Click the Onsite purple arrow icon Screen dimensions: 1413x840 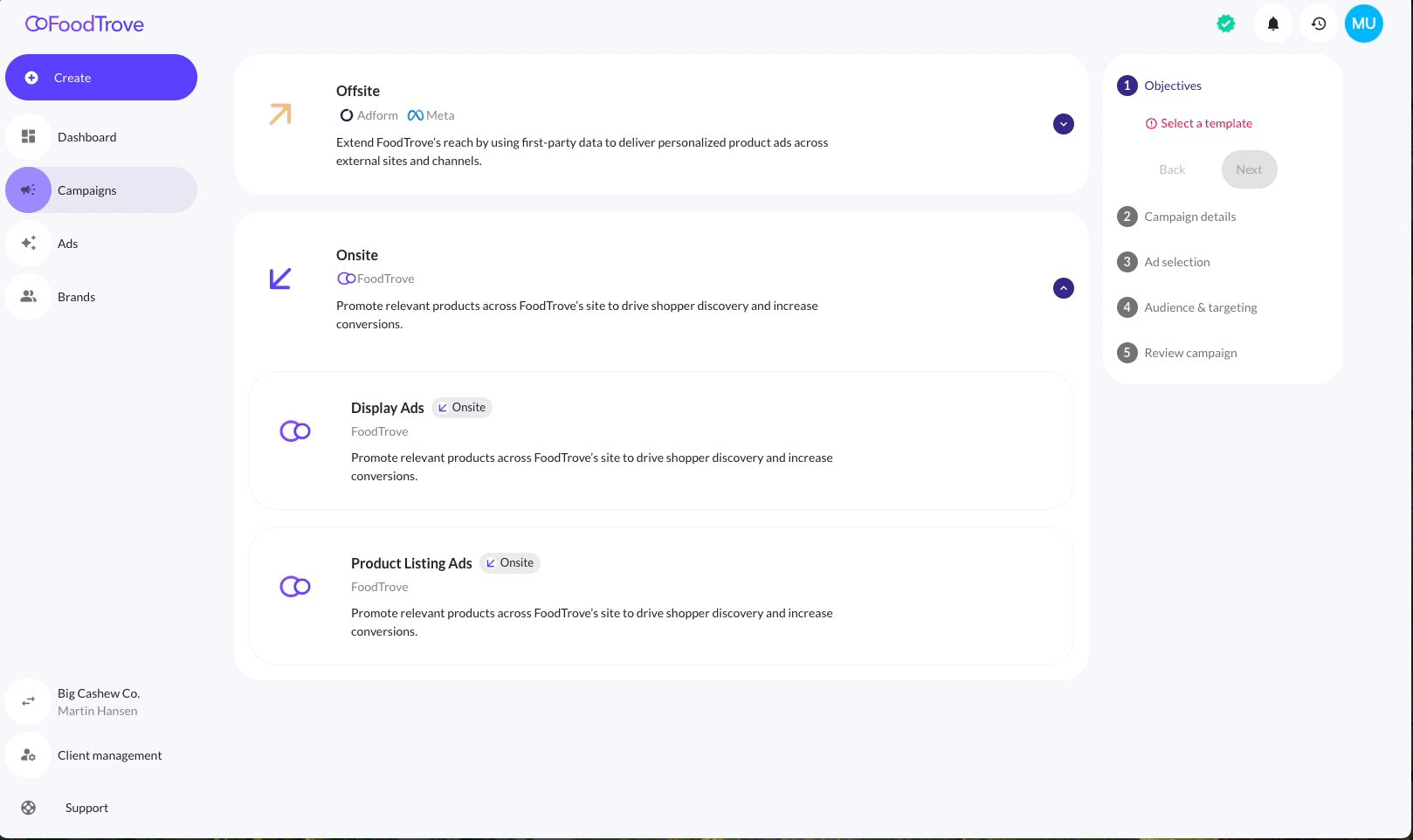pyautogui.click(x=280, y=279)
